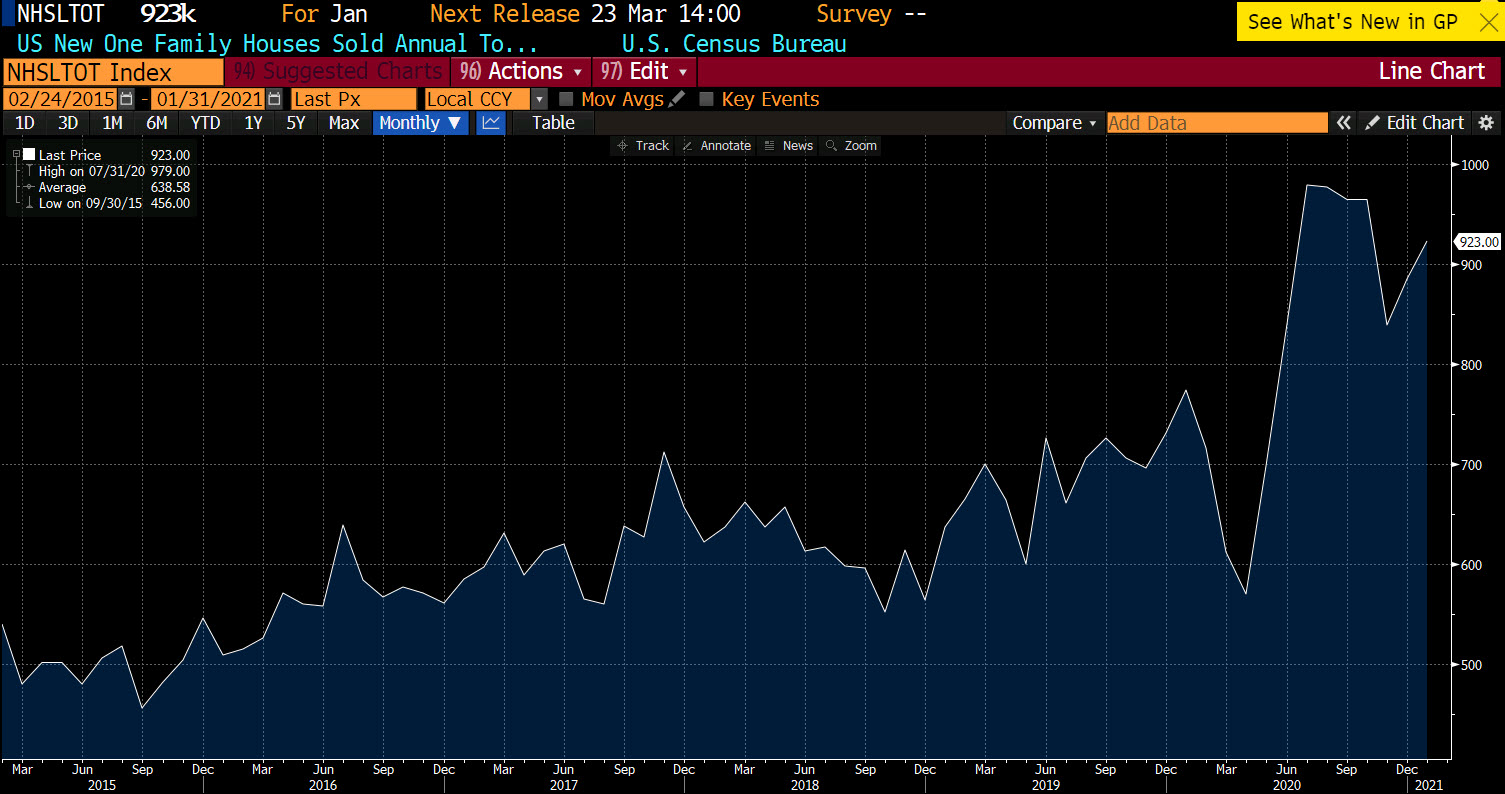Click the end date field 01/31/2021

tap(208, 99)
